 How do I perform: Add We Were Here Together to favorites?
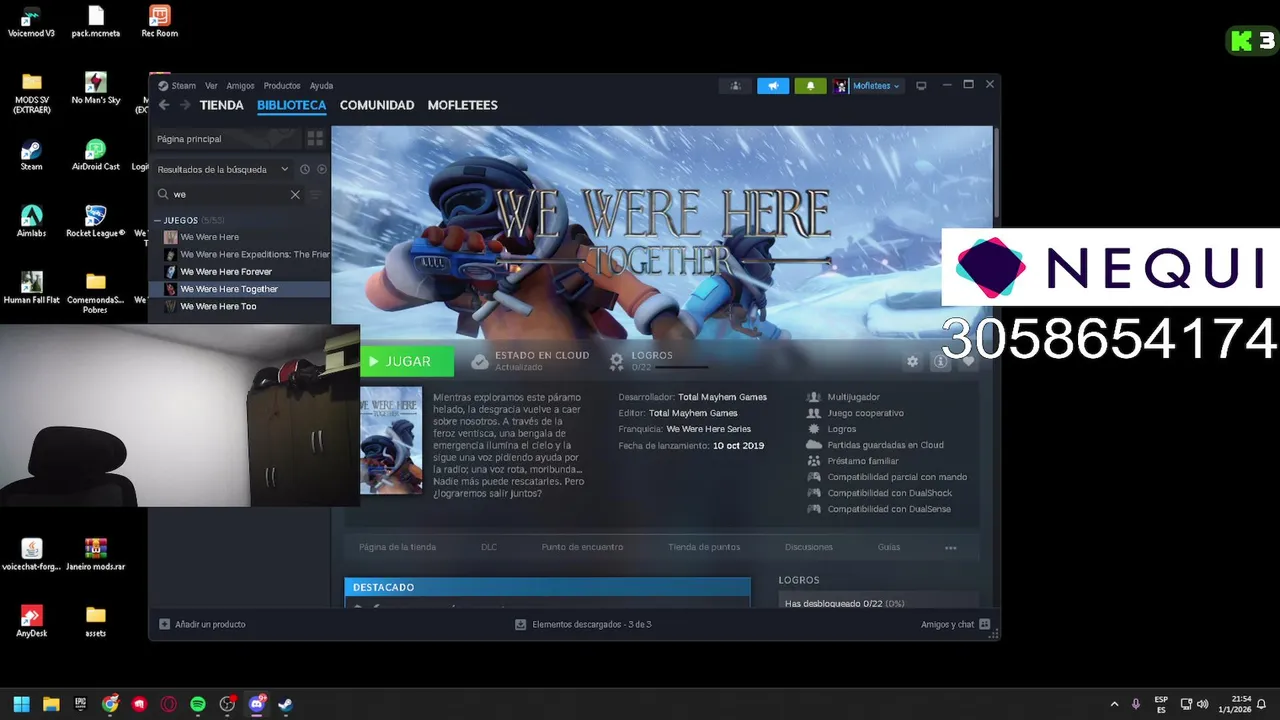click(x=968, y=361)
